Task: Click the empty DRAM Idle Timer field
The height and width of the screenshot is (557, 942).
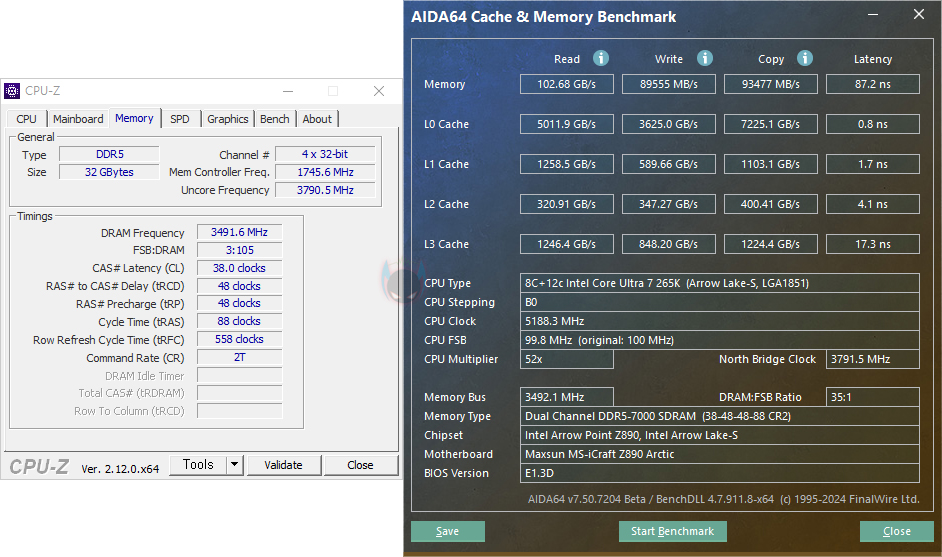Action: pyautogui.click(x=239, y=376)
